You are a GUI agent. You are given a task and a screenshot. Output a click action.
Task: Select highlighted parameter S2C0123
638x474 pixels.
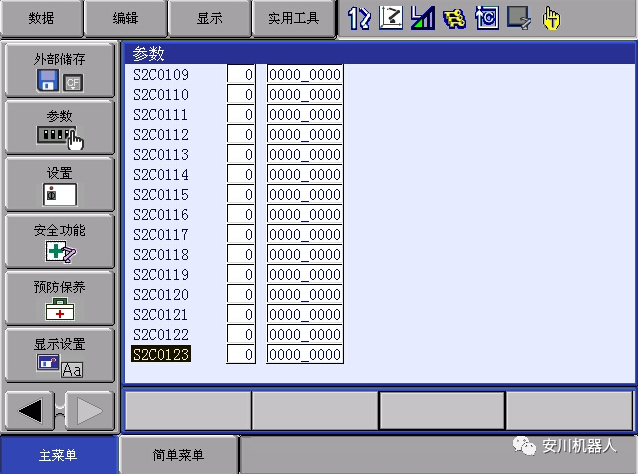tap(161, 354)
